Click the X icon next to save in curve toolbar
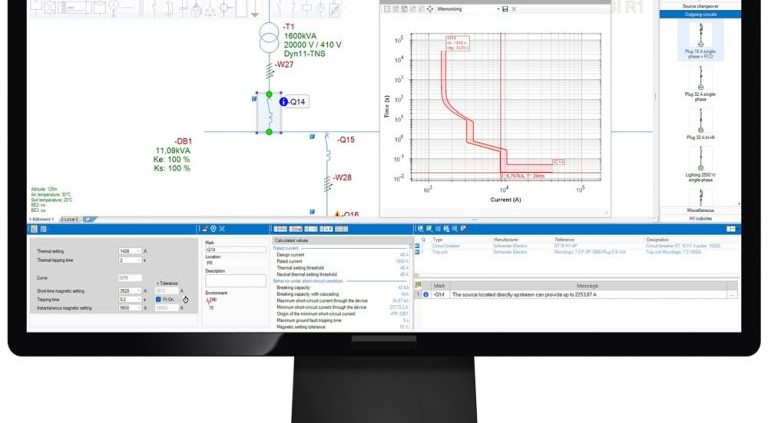Viewport: 768px width, 423px height. (x=514, y=9)
